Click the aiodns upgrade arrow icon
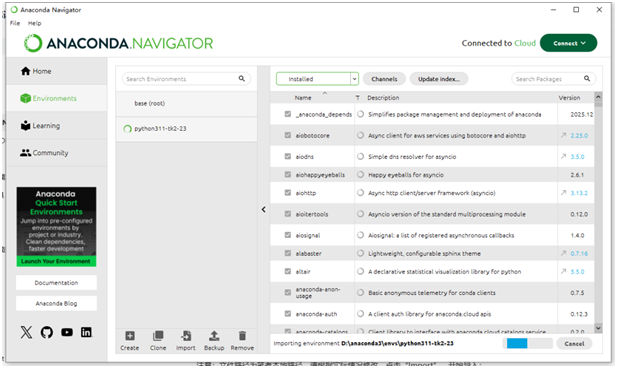Image resolution: width=617 pixels, height=368 pixels. pyautogui.click(x=563, y=157)
